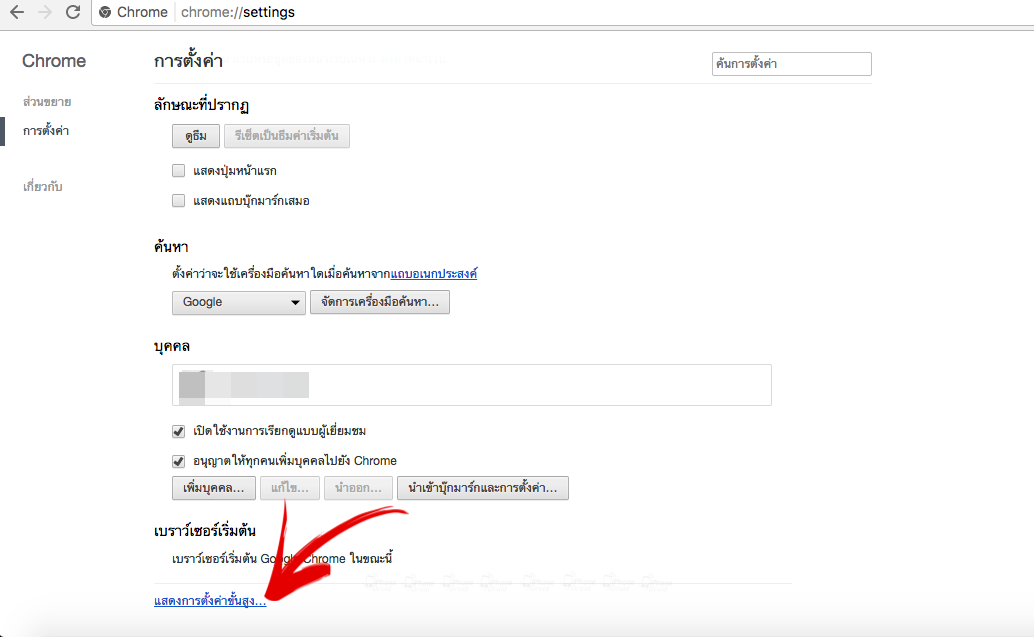Click the ค้นการตั้งค่า search settings field
Image resolution: width=1034 pixels, height=637 pixels.
pos(790,64)
